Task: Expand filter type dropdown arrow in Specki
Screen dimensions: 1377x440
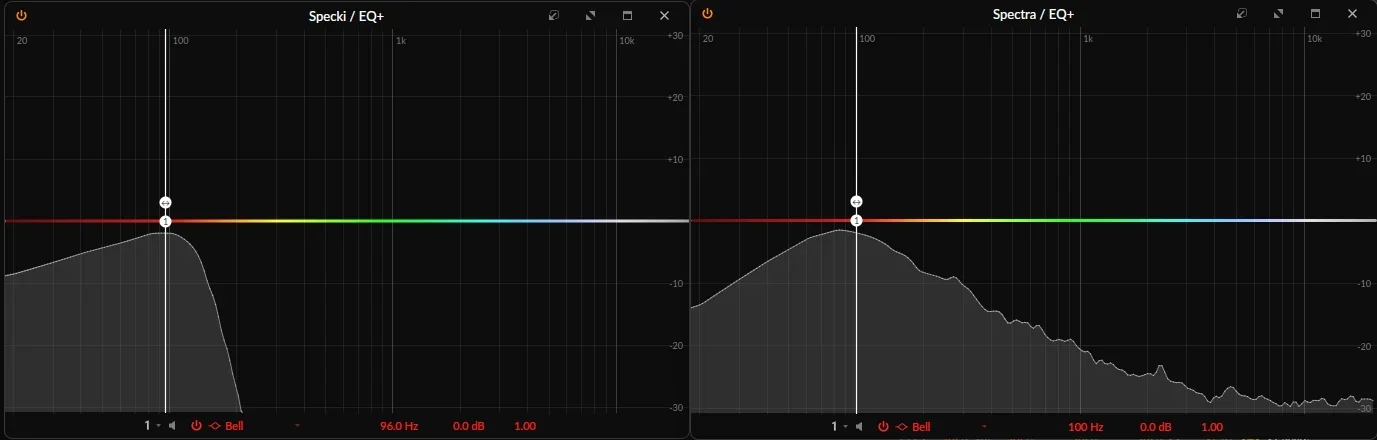Action: coord(297,426)
